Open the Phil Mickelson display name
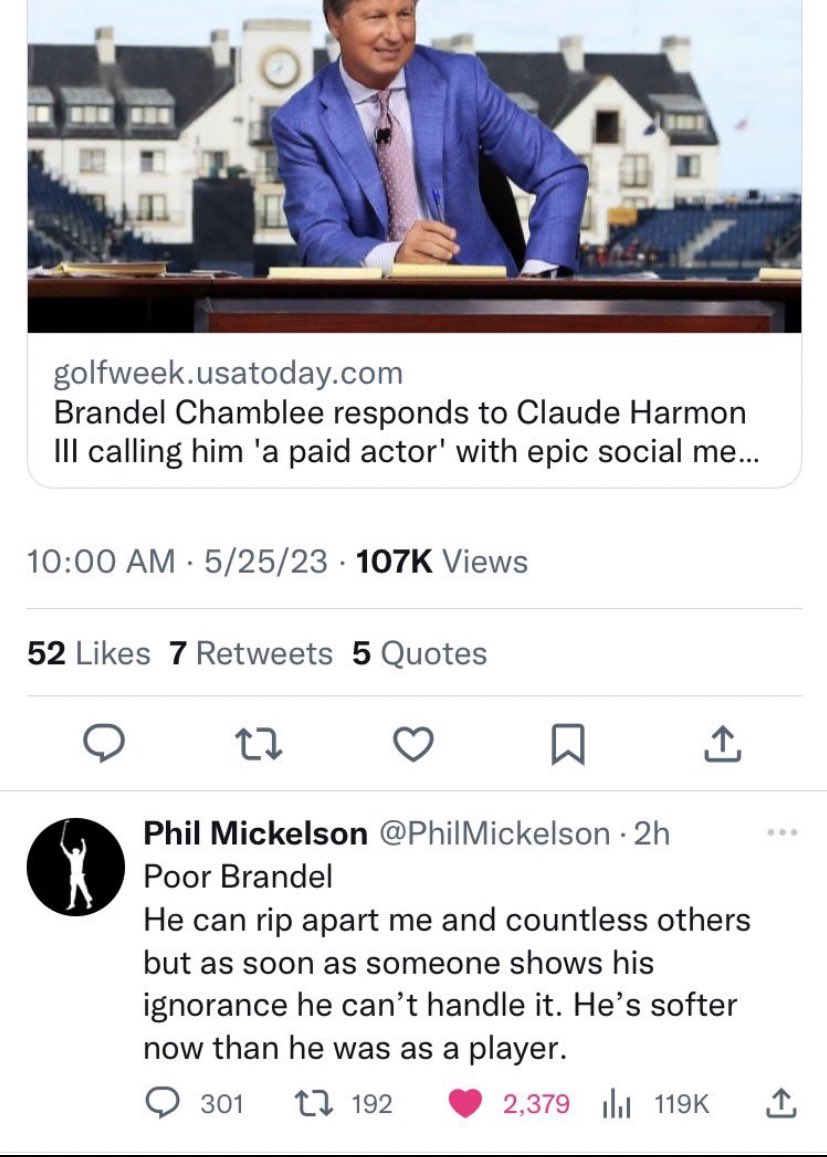The width and height of the screenshot is (827, 1157). [x=255, y=833]
